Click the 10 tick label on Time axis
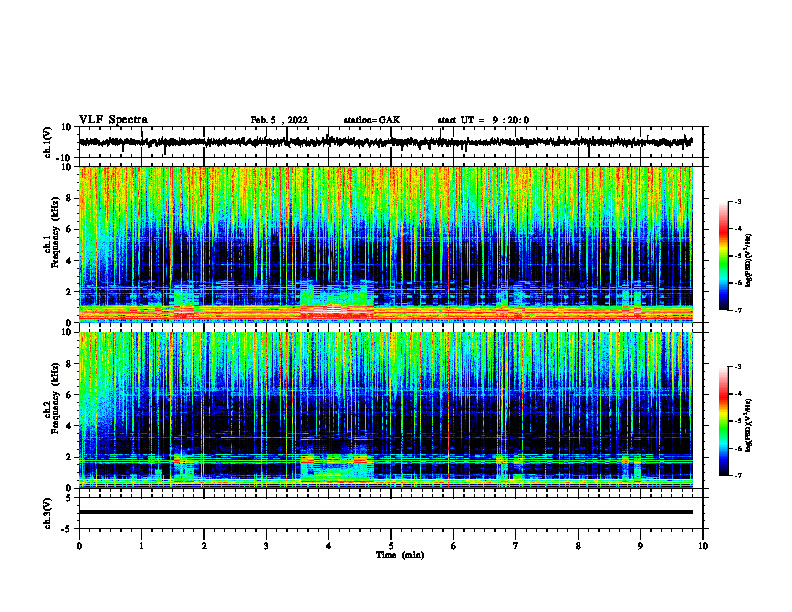This screenshot has width=792, height=612. coord(703,546)
